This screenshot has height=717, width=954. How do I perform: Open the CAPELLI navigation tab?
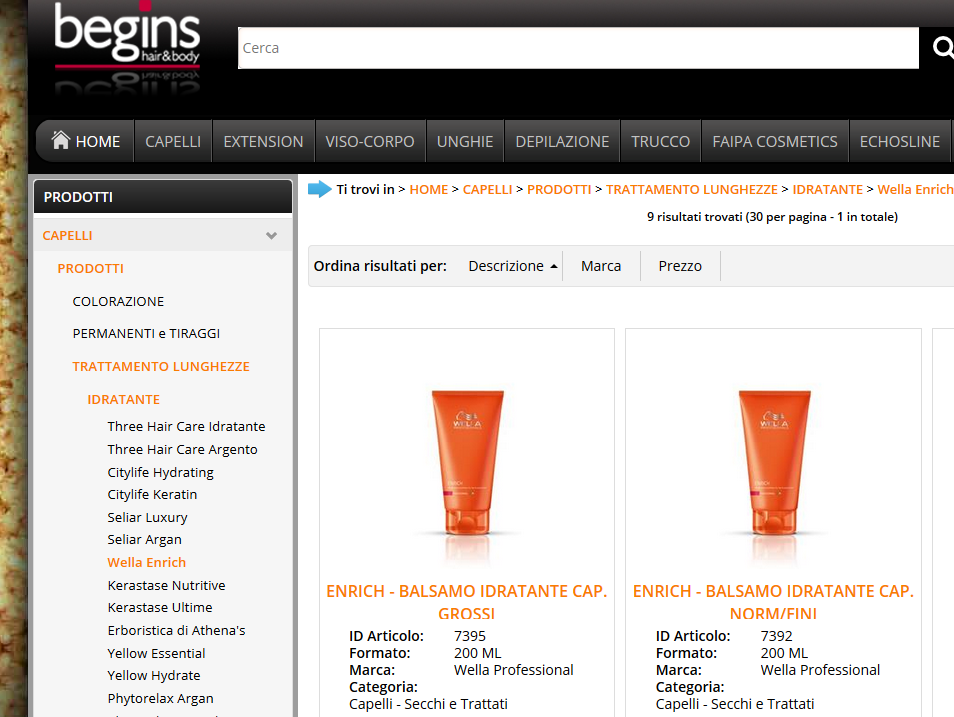(173, 141)
